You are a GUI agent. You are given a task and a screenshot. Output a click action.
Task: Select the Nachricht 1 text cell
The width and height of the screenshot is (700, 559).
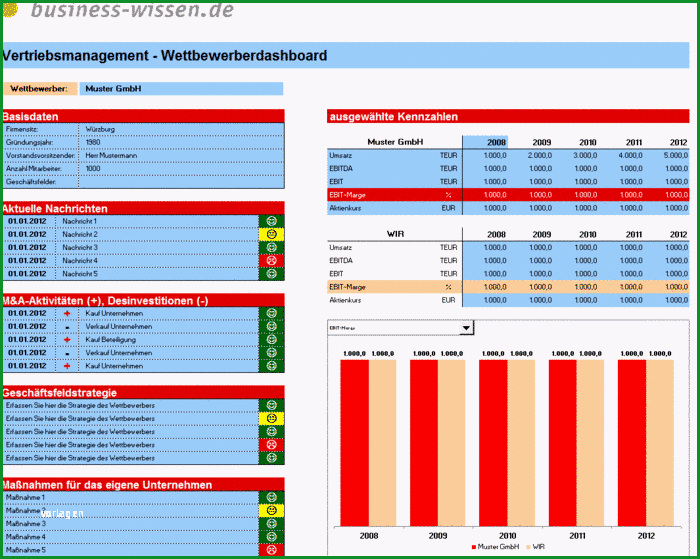click(157, 221)
